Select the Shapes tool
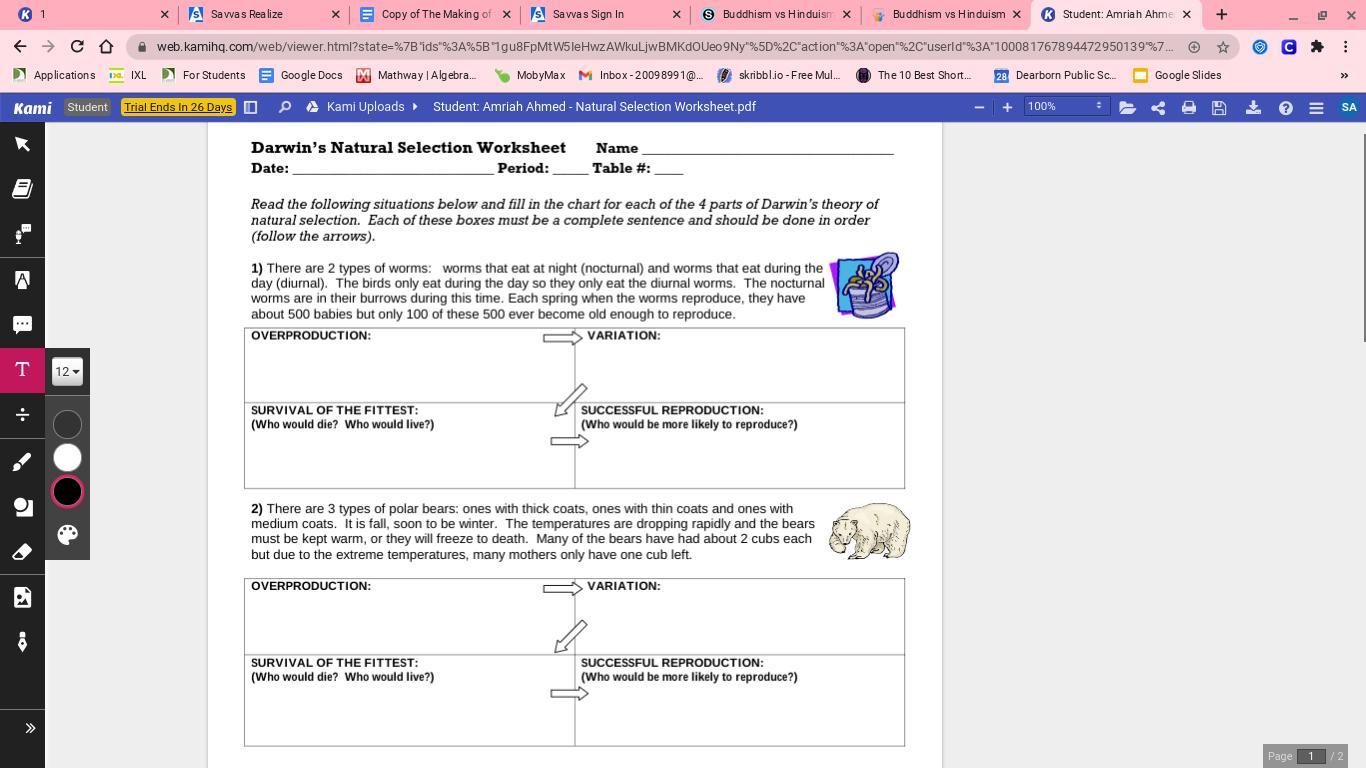This screenshot has height=768, width=1366. click(x=22, y=506)
